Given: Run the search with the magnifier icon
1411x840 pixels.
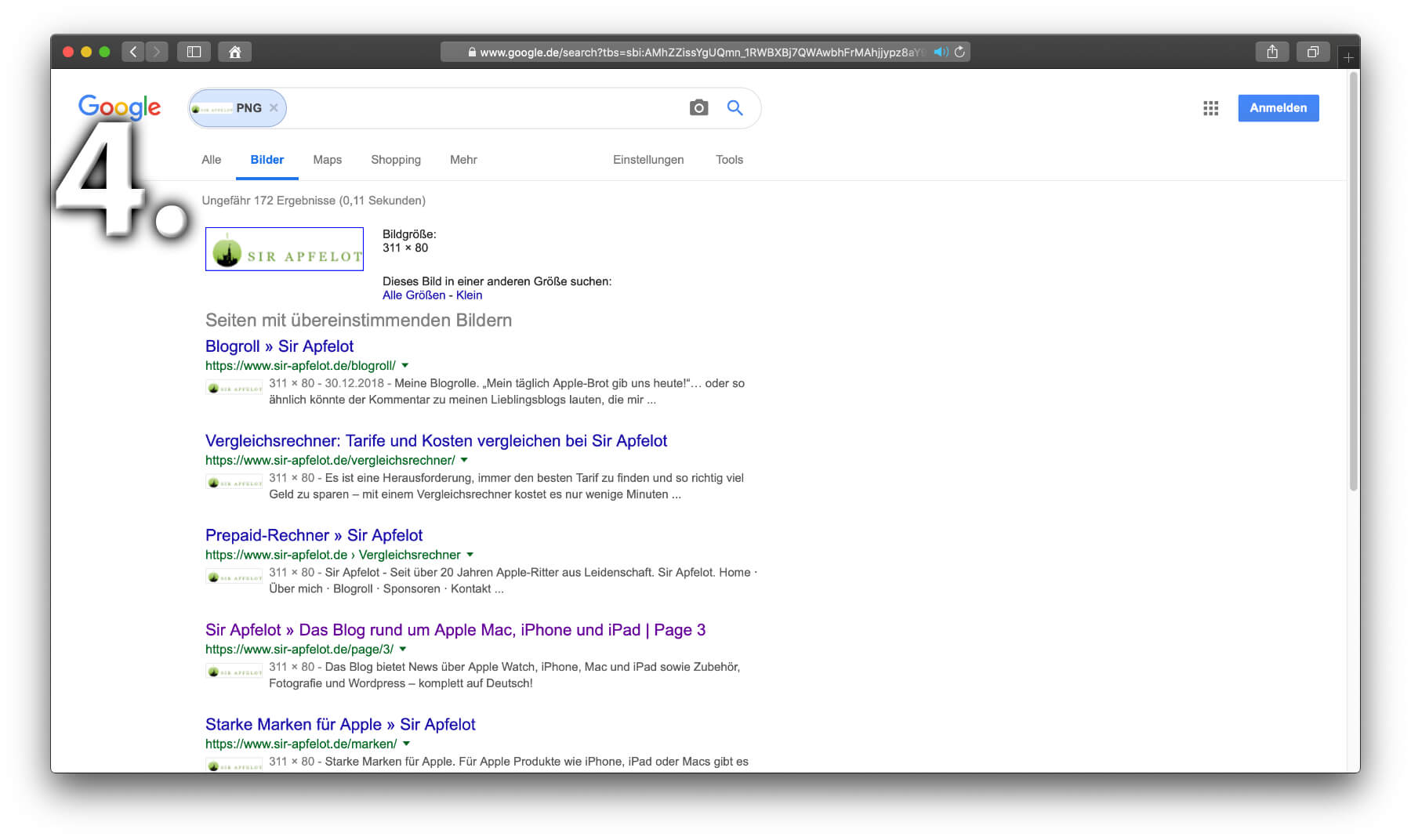Looking at the screenshot, I should click(x=735, y=107).
